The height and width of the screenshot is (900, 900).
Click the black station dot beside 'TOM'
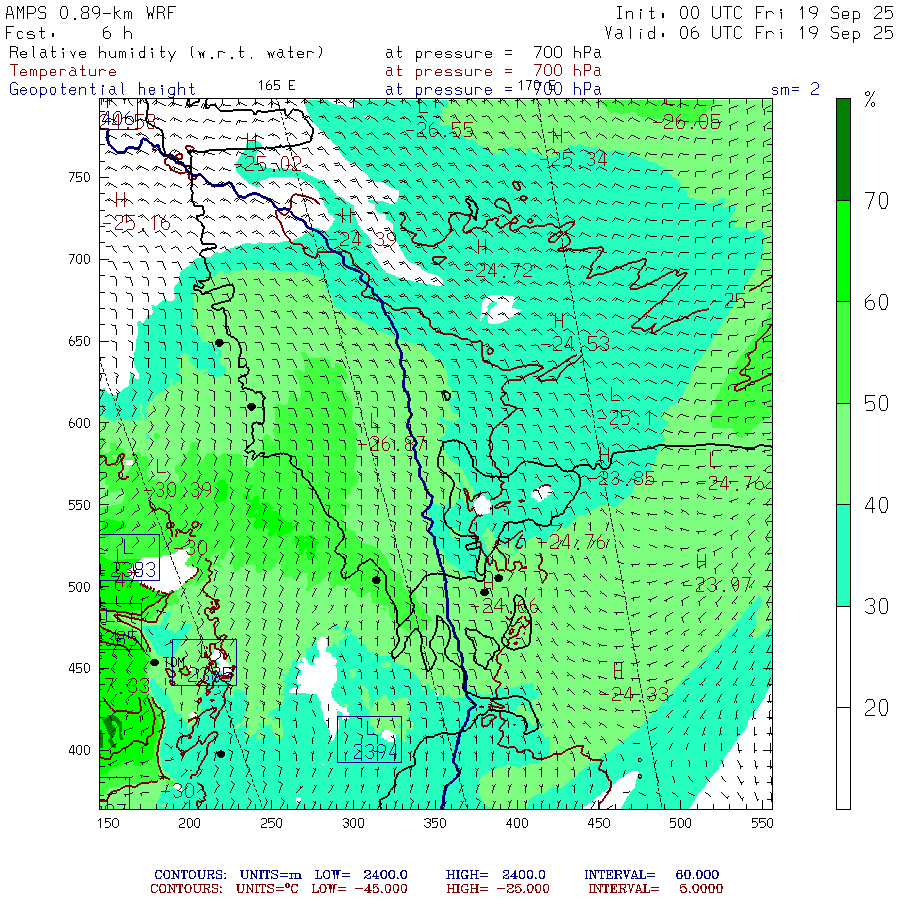click(x=154, y=662)
